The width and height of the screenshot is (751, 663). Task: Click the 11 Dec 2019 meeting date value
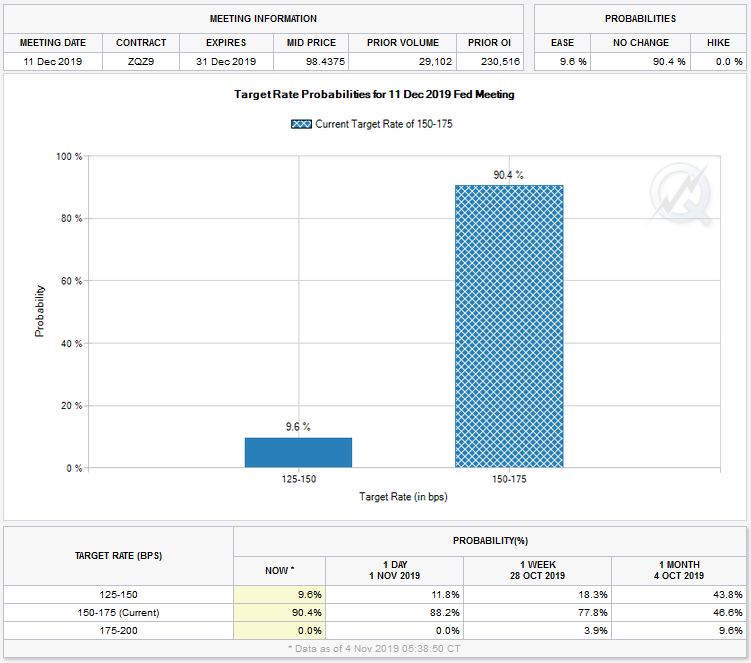53,61
